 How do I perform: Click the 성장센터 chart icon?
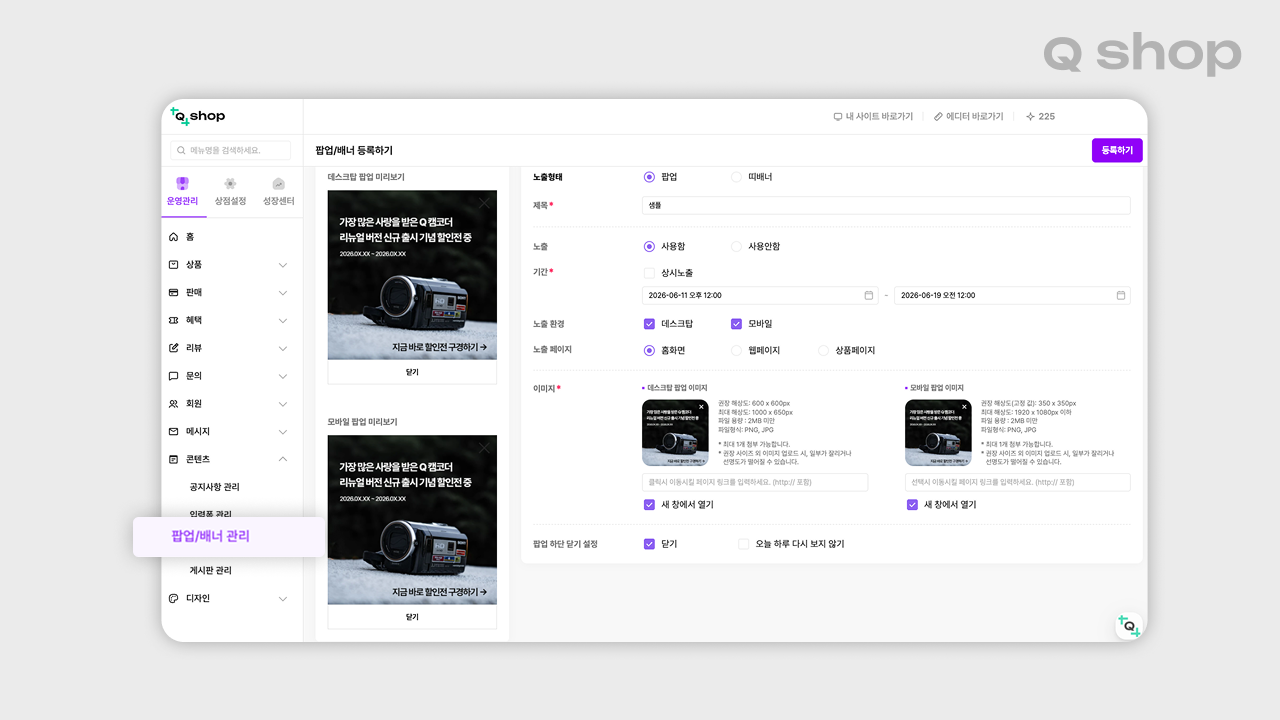point(279,184)
